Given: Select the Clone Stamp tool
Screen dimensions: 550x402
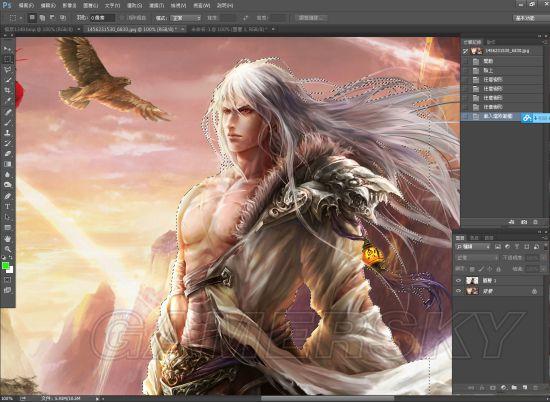Looking at the screenshot, I should pyautogui.click(x=7, y=133).
